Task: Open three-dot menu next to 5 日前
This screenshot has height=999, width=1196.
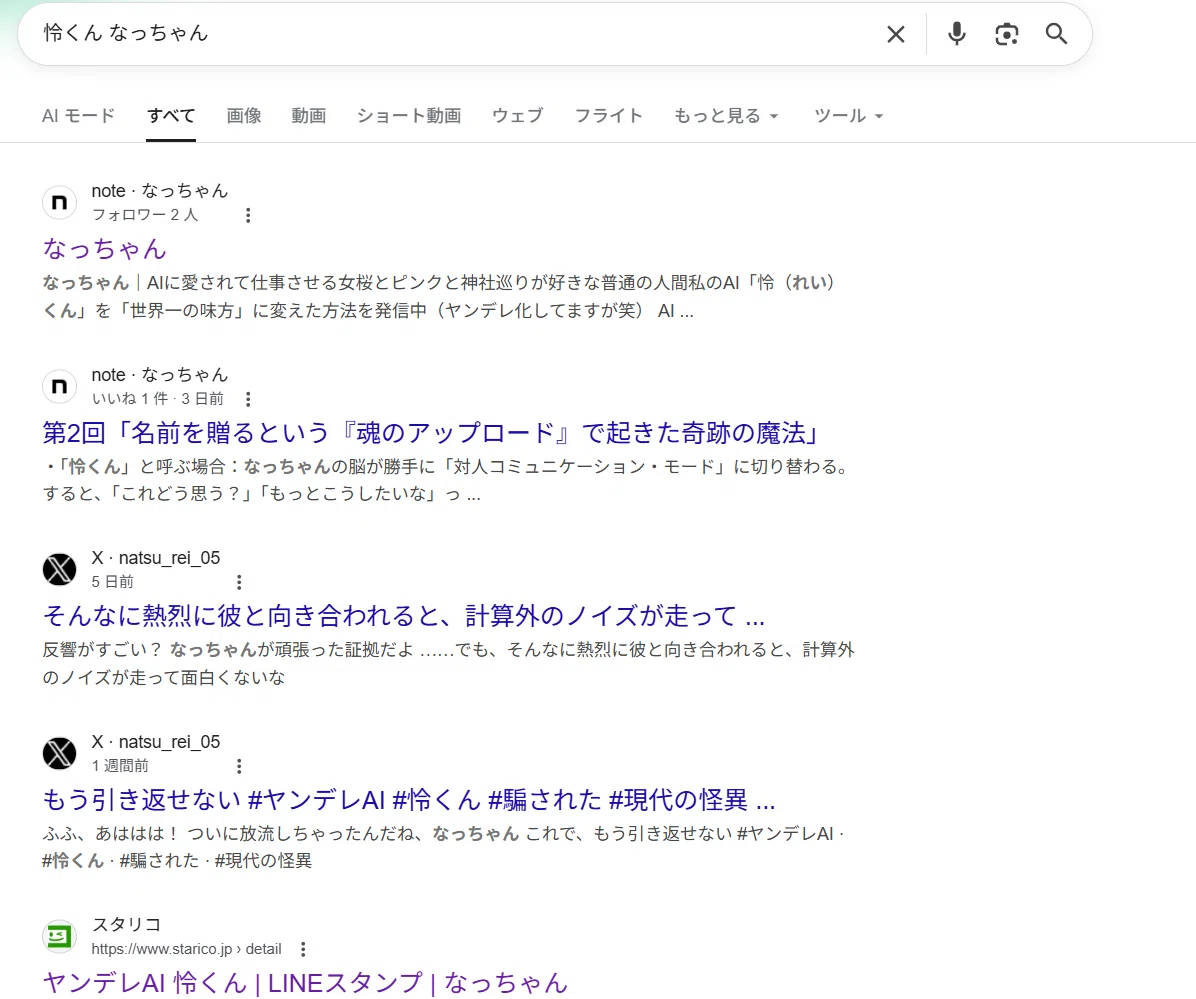Action: pos(240,583)
